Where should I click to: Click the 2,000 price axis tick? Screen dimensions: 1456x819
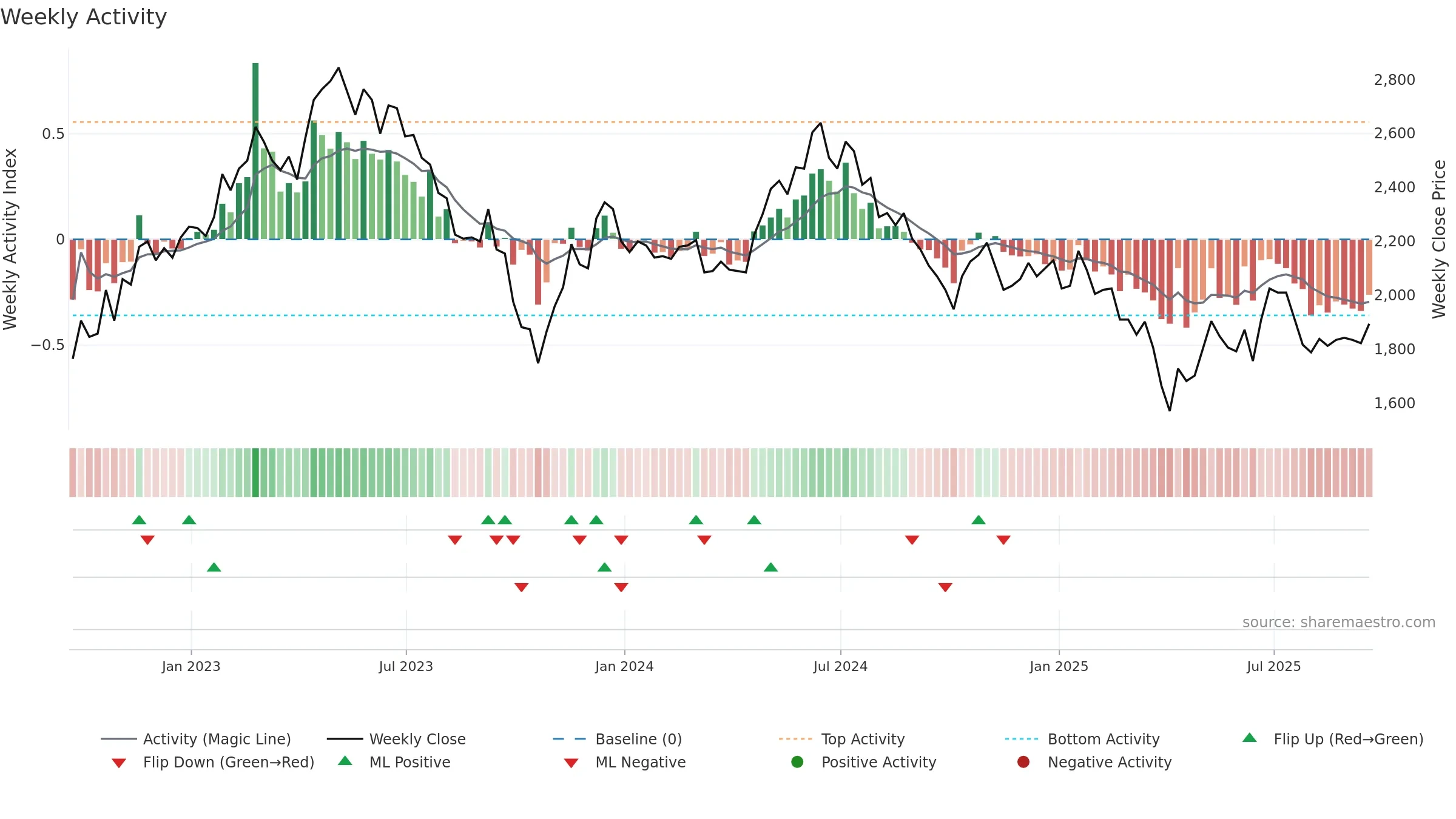(1394, 295)
